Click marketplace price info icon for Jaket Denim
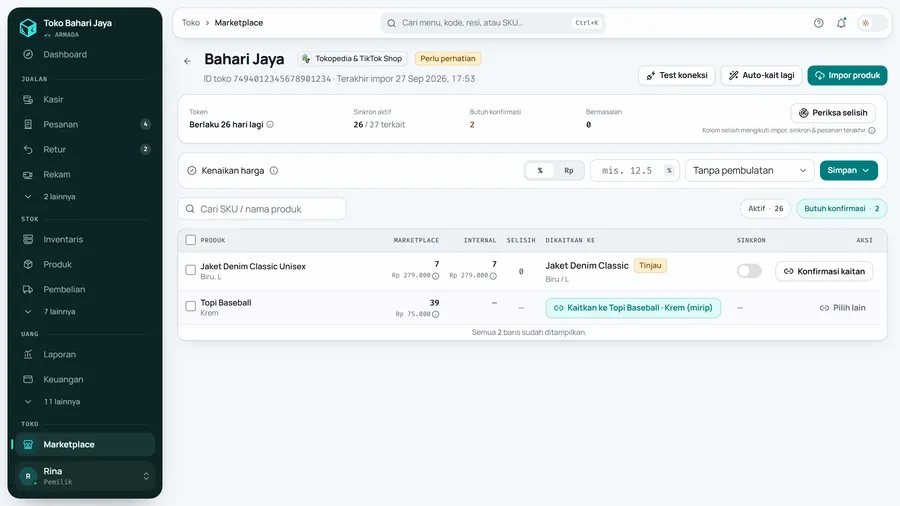The height and width of the screenshot is (506, 900). click(x=436, y=276)
